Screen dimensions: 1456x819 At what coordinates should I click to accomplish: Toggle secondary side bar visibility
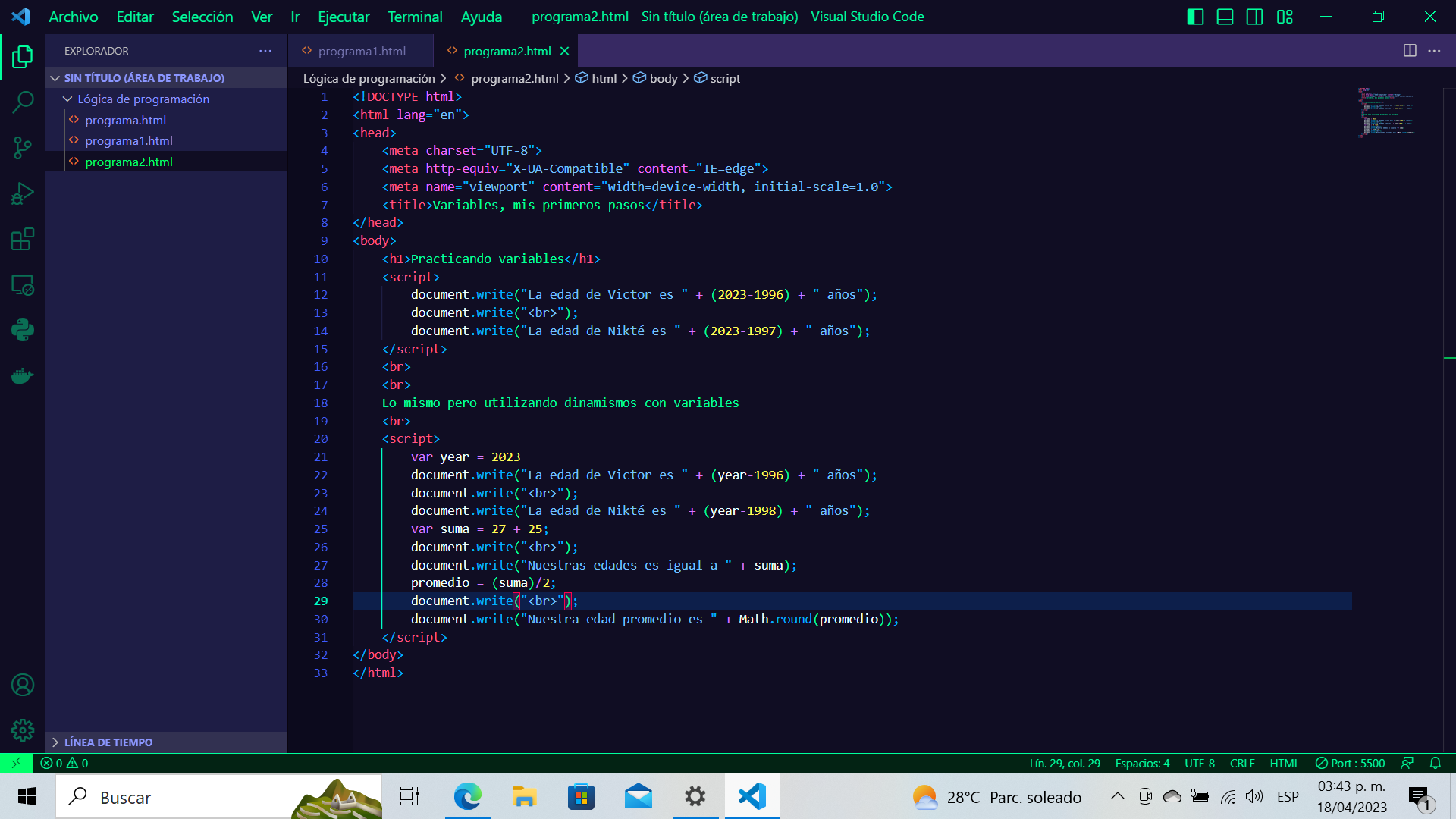click(x=1254, y=17)
